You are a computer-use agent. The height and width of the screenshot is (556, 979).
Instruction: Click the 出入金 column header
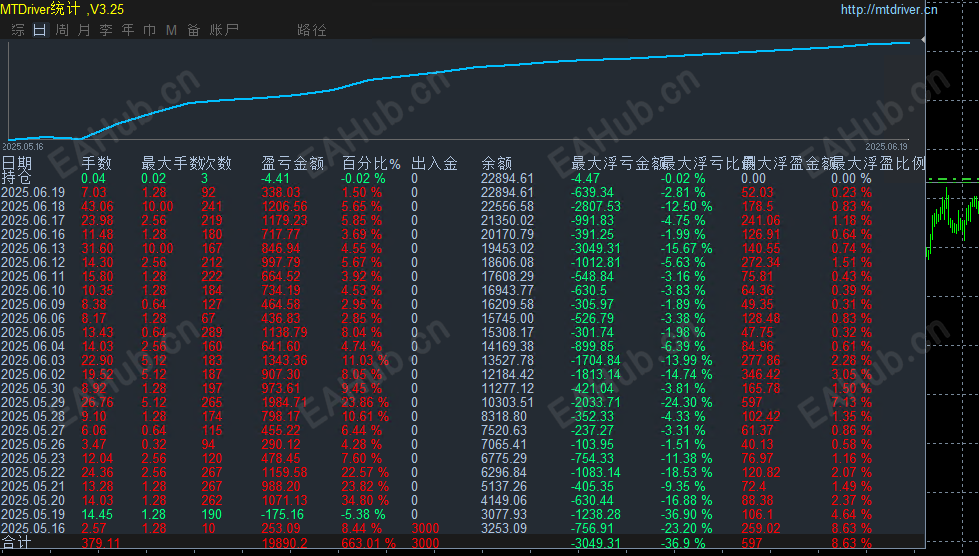tap(435, 163)
